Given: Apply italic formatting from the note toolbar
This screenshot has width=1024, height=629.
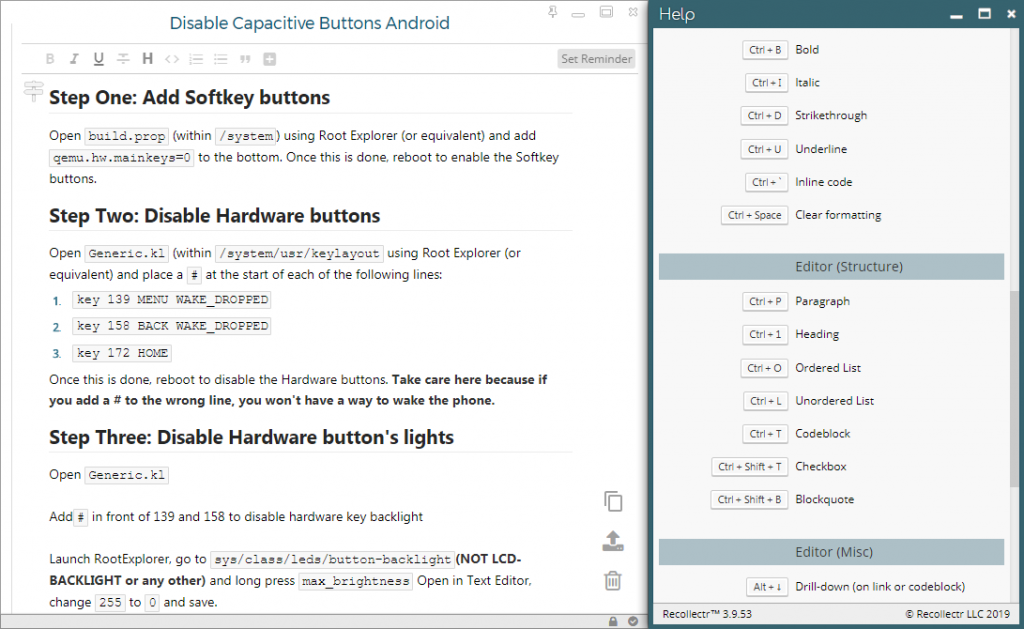Looking at the screenshot, I should pyautogui.click(x=74, y=59).
